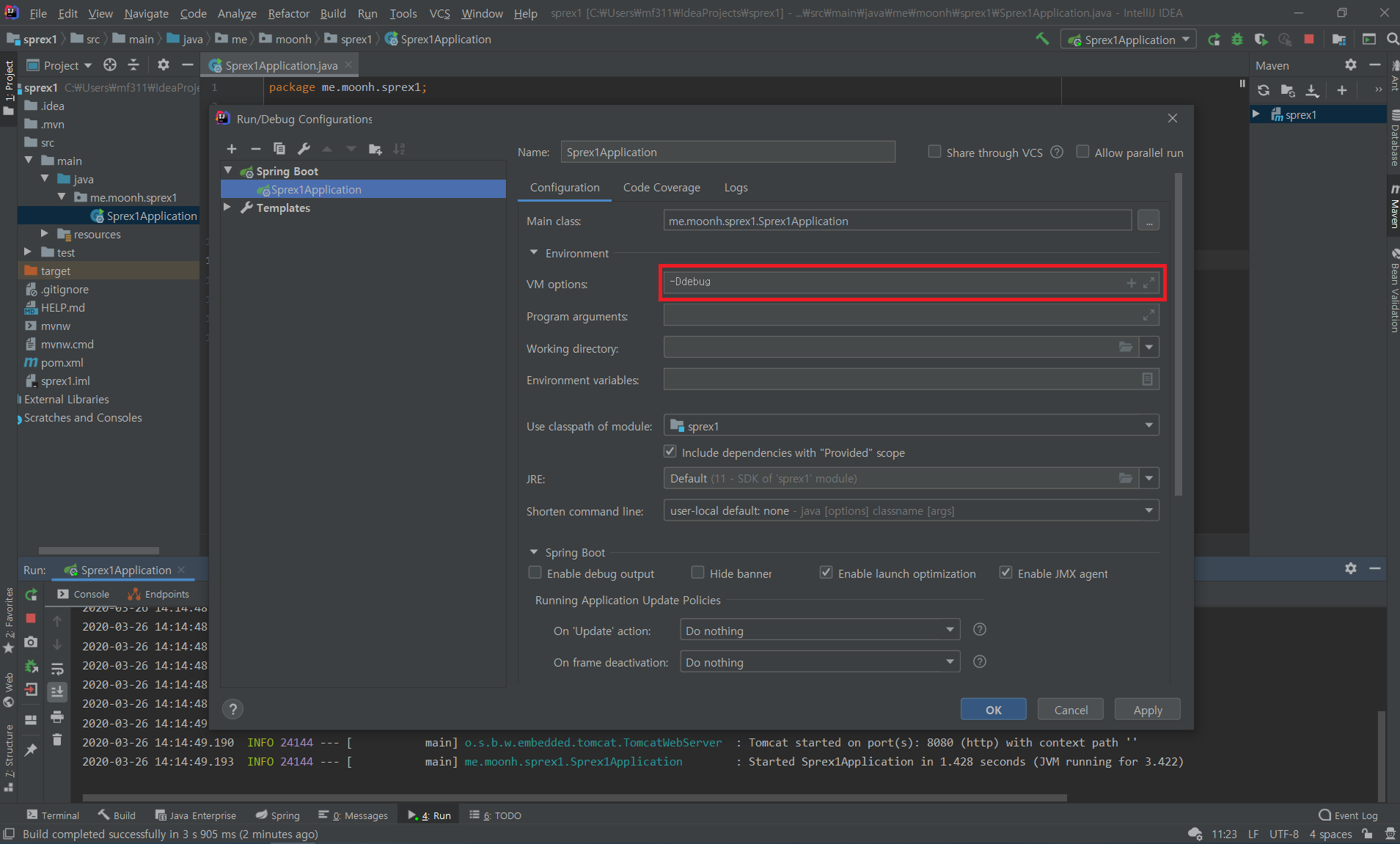Download Maven sources icon
Viewport: 1400px width, 844px height.
1312,90
